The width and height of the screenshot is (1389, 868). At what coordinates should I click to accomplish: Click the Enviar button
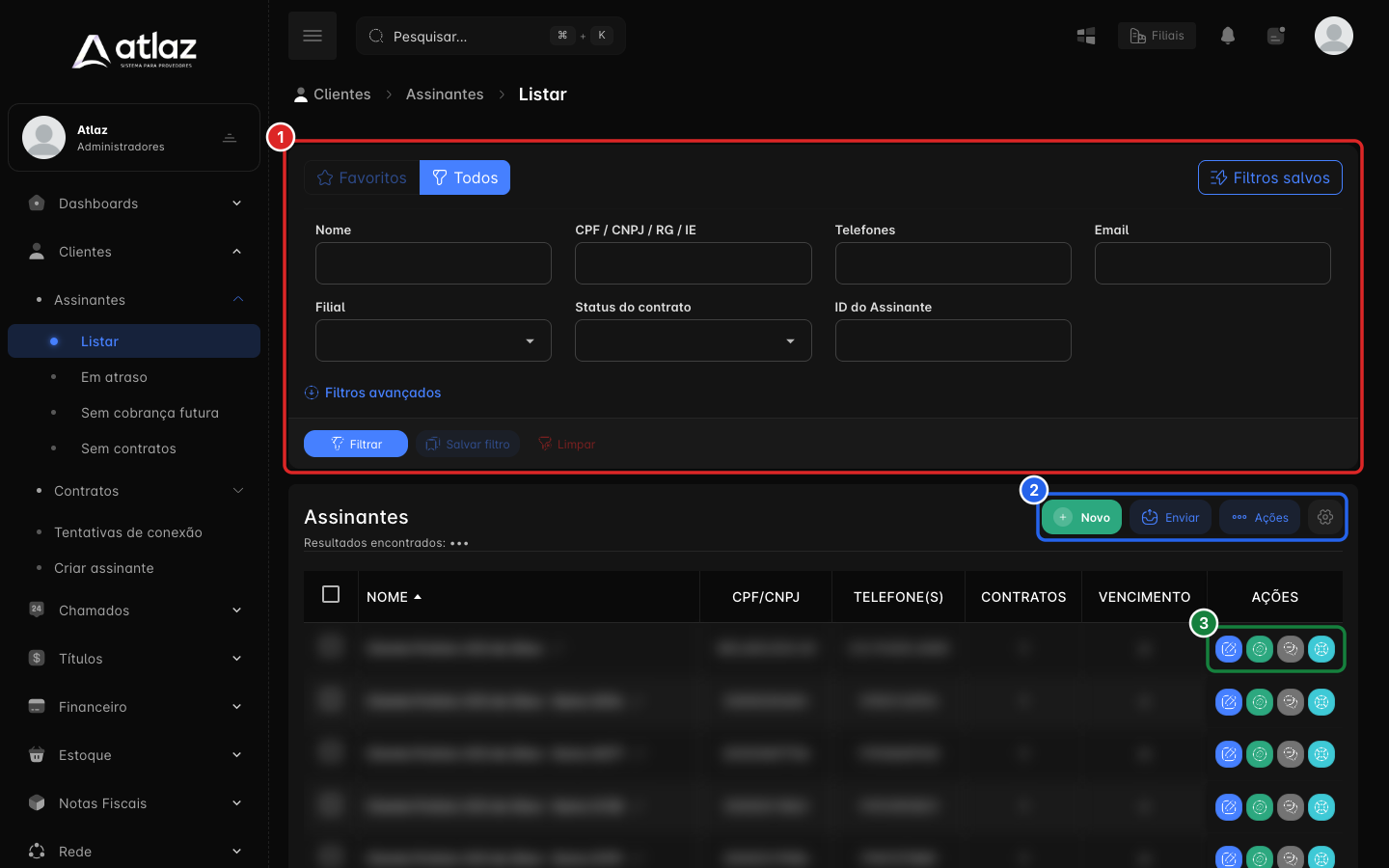click(x=1171, y=517)
